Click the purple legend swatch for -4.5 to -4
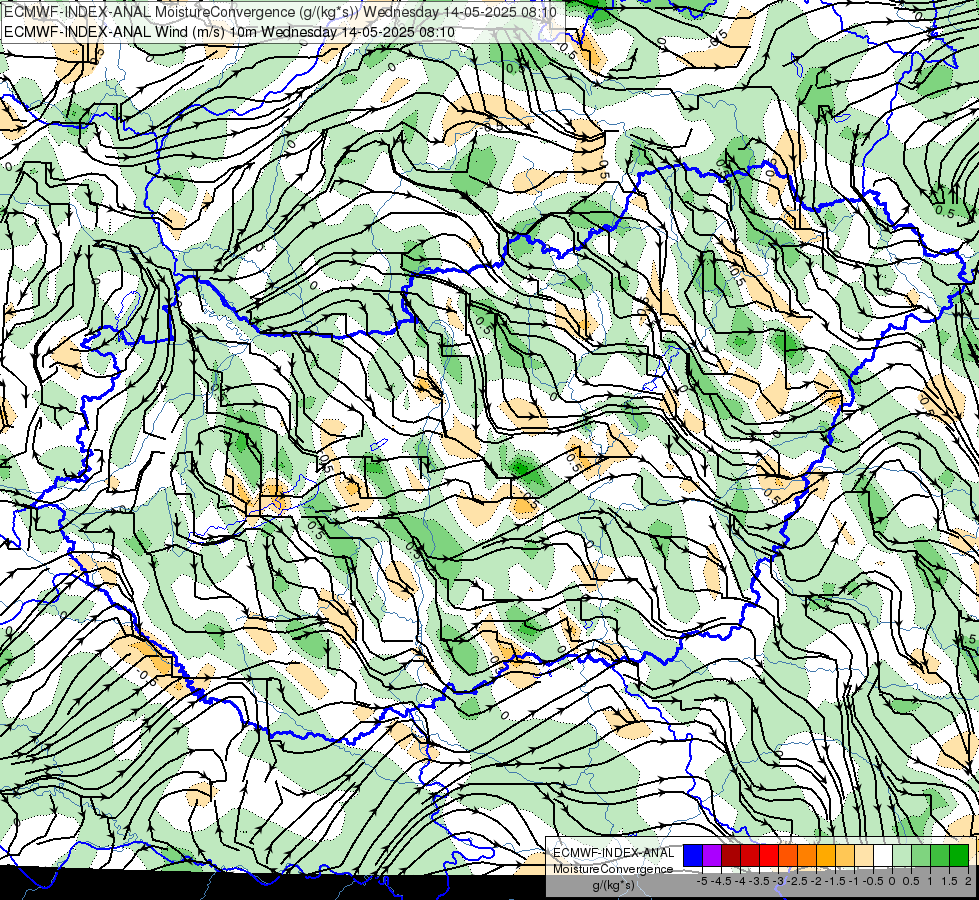The height and width of the screenshot is (900, 979). [x=712, y=856]
